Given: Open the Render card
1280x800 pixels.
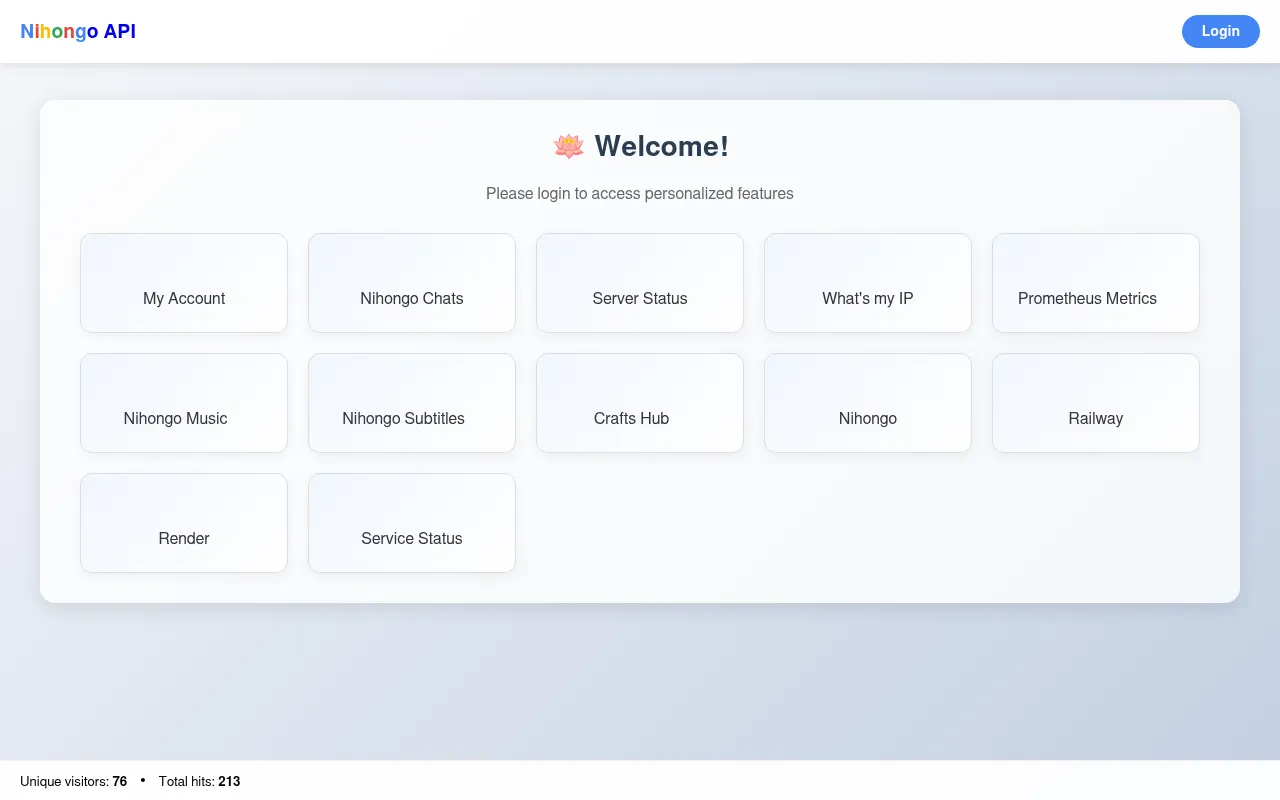Looking at the screenshot, I should pyautogui.click(x=184, y=523).
